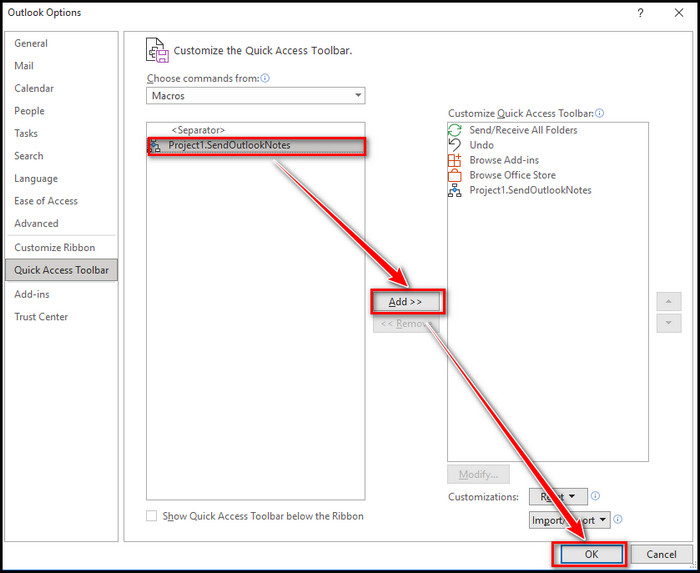This screenshot has height=573, width=700.
Task: Click info icon next to Import/Export button
Action: (x=617, y=519)
